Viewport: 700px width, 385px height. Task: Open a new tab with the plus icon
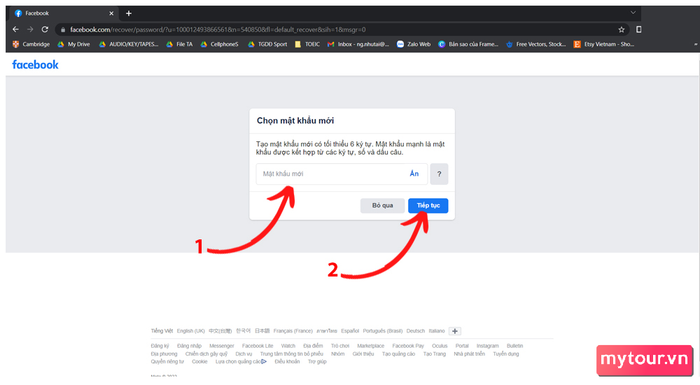coord(129,13)
